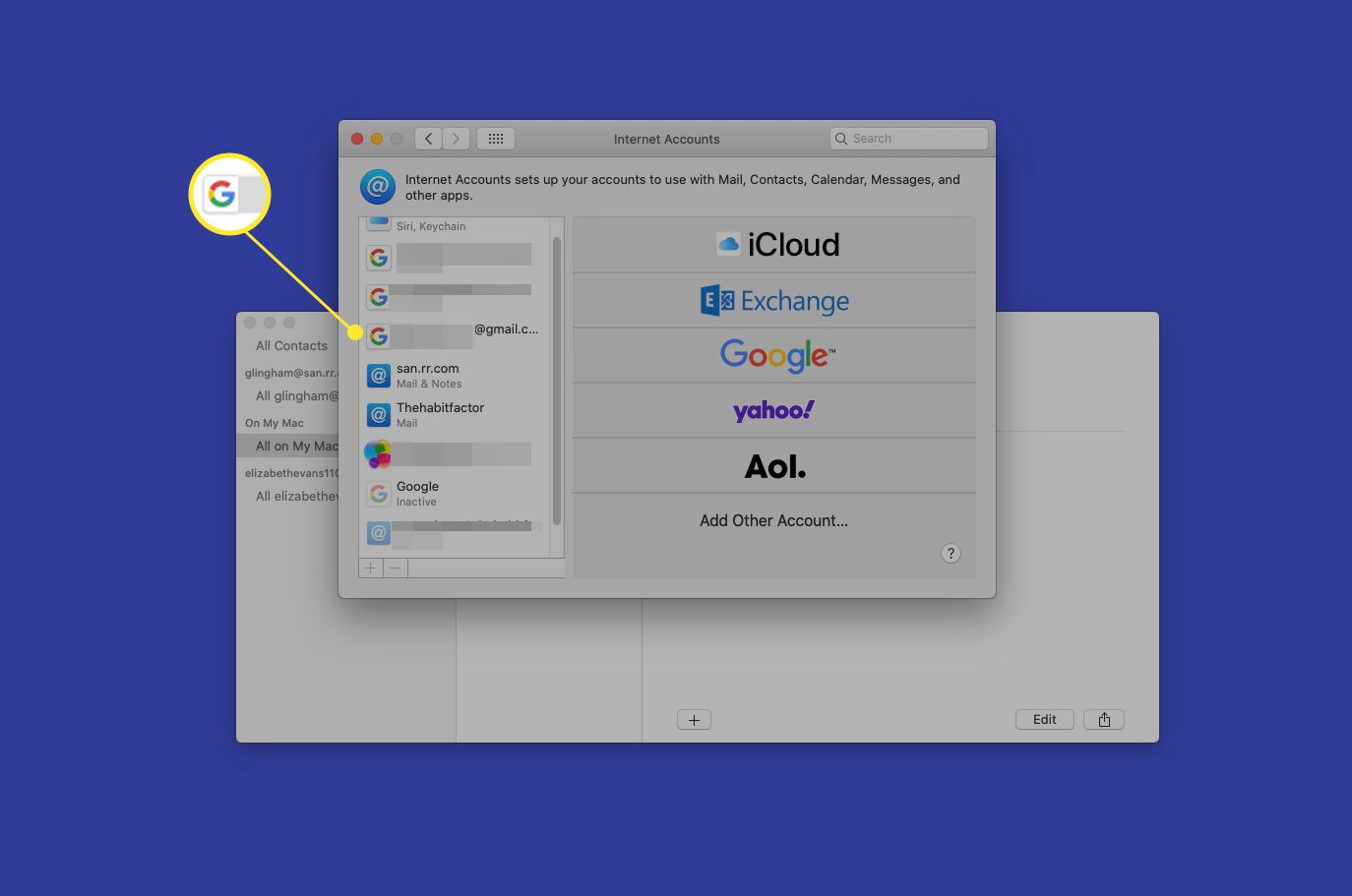Remove selected account with the minus button
This screenshot has height=896, width=1352.
click(x=396, y=567)
